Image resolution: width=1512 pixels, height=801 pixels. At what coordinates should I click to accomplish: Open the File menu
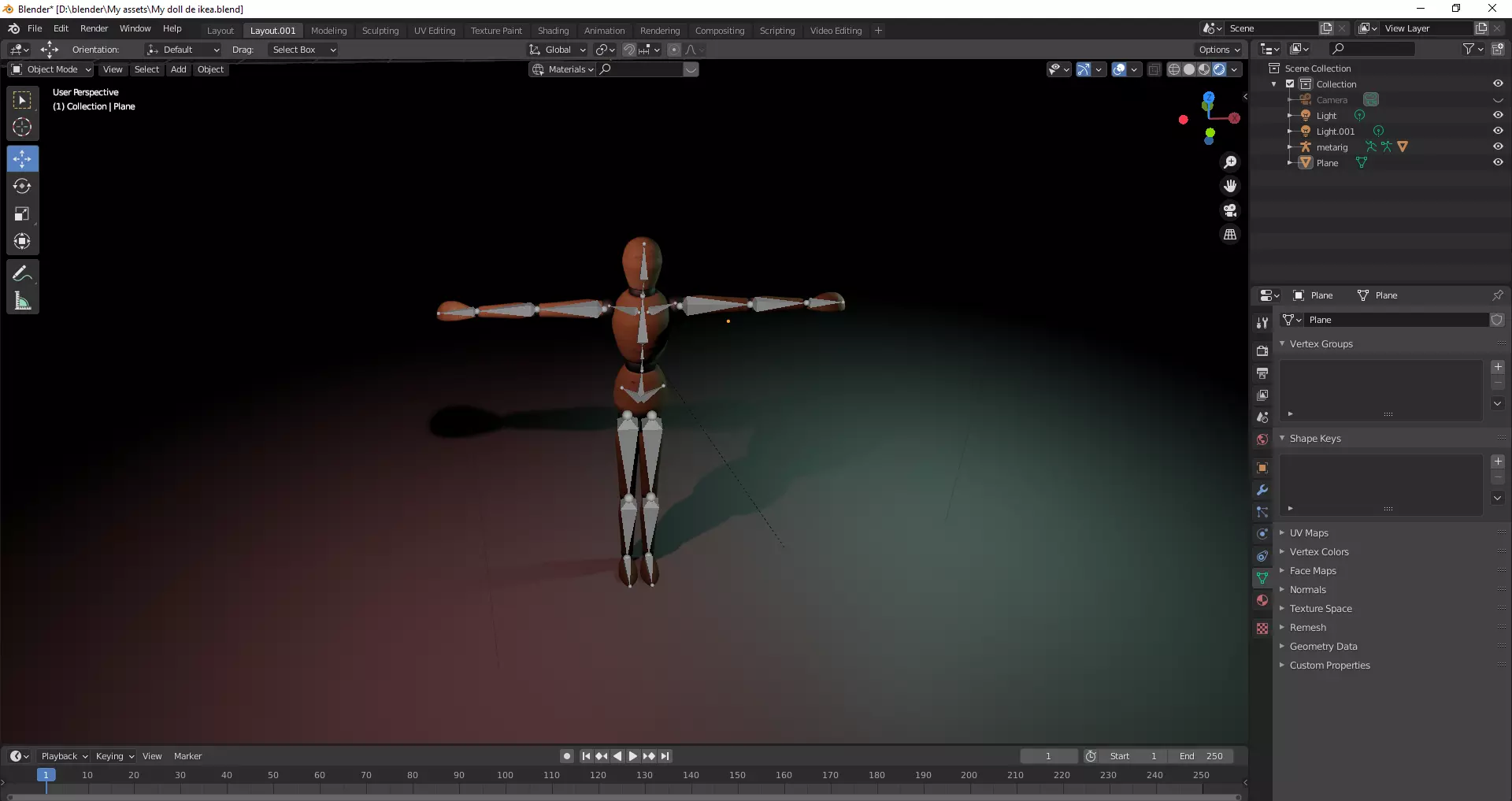click(x=35, y=28)
